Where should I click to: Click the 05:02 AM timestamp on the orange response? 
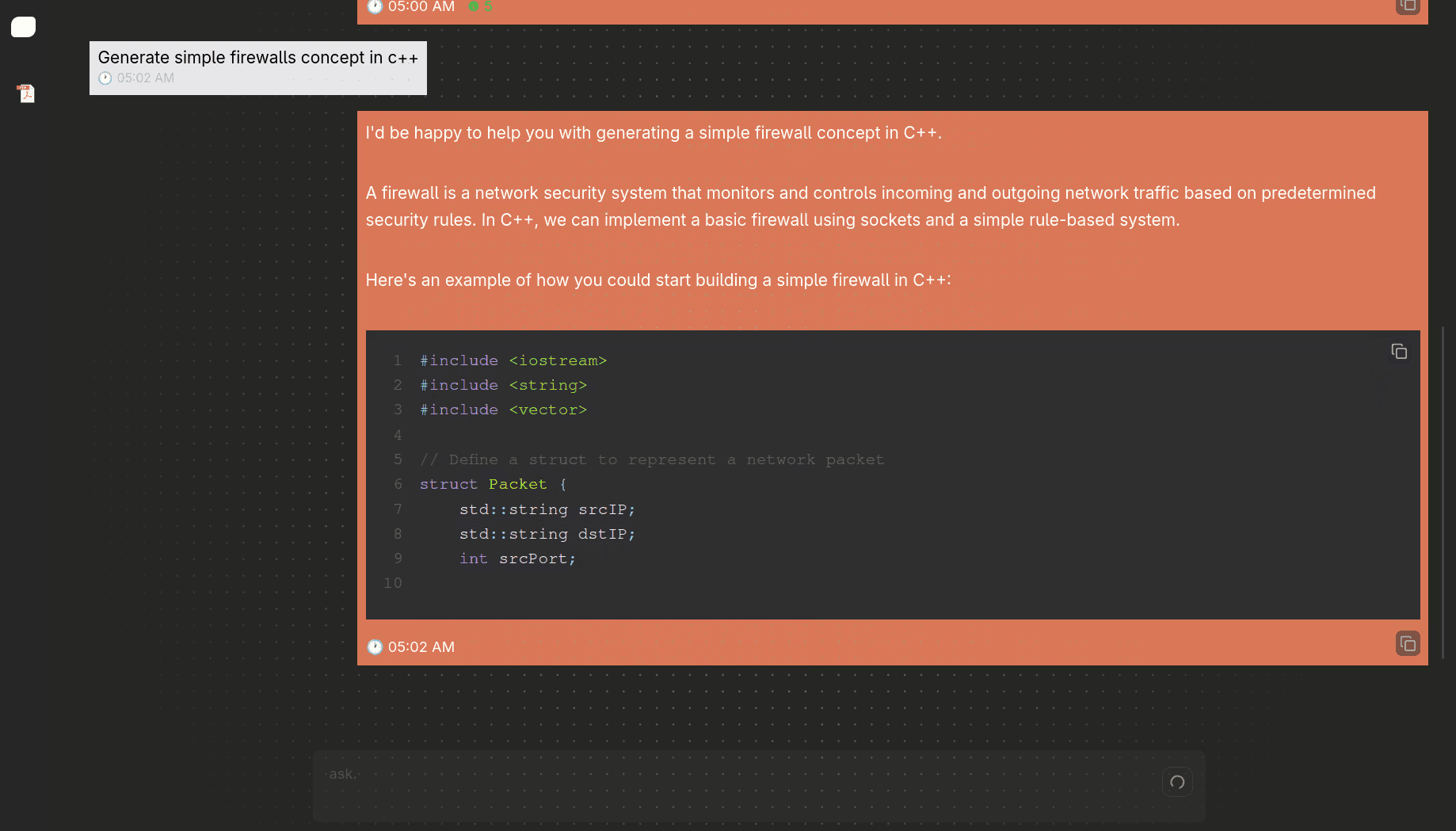pos(421,647)
